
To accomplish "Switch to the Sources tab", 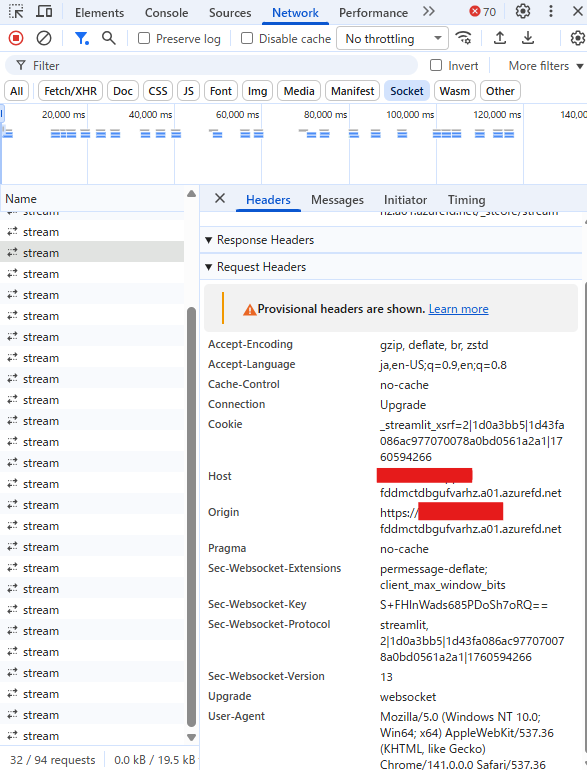I will pos(230,12).
